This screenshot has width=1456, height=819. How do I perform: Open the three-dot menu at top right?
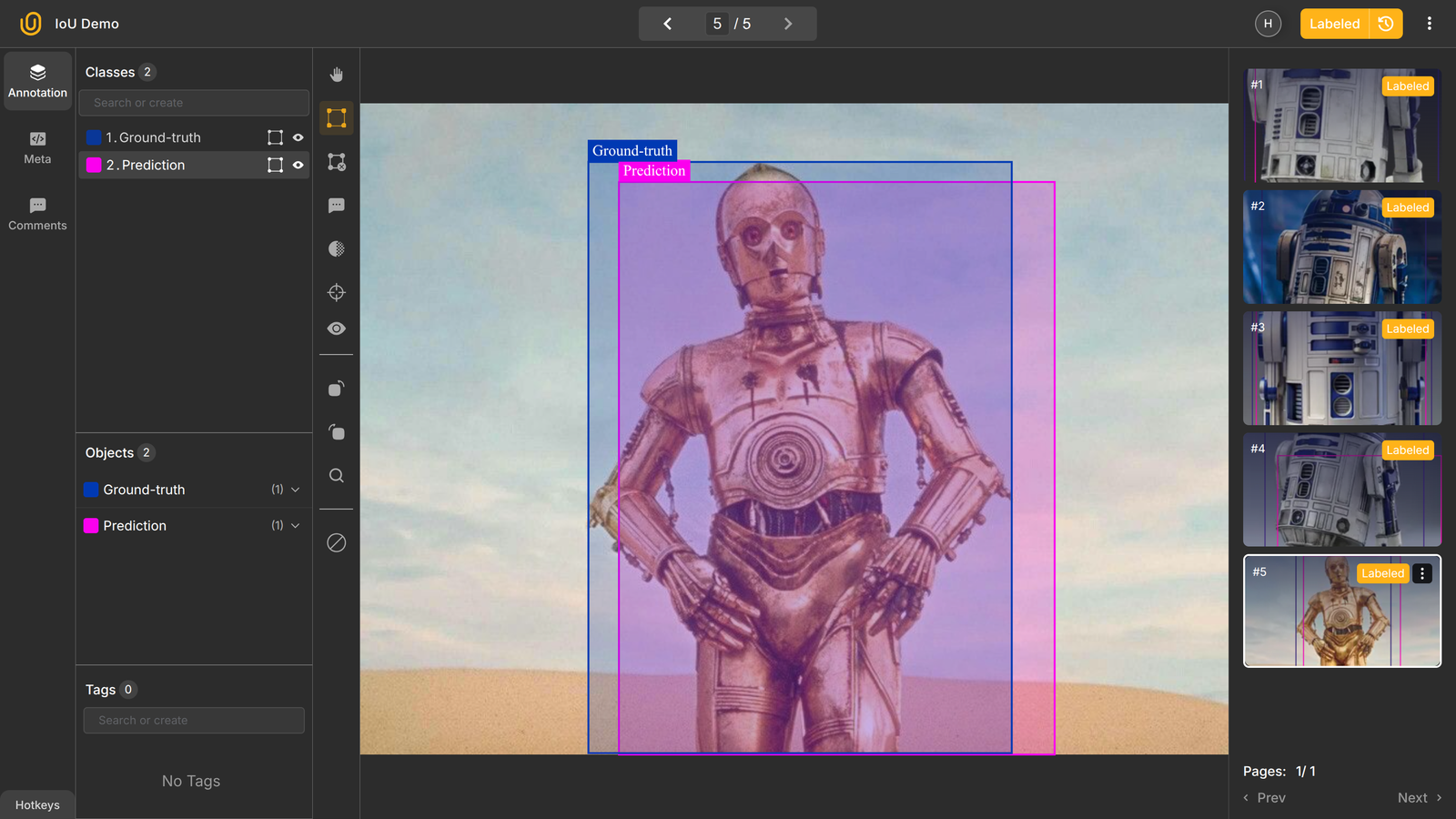pyautogui.click(x=1429, y=24)
